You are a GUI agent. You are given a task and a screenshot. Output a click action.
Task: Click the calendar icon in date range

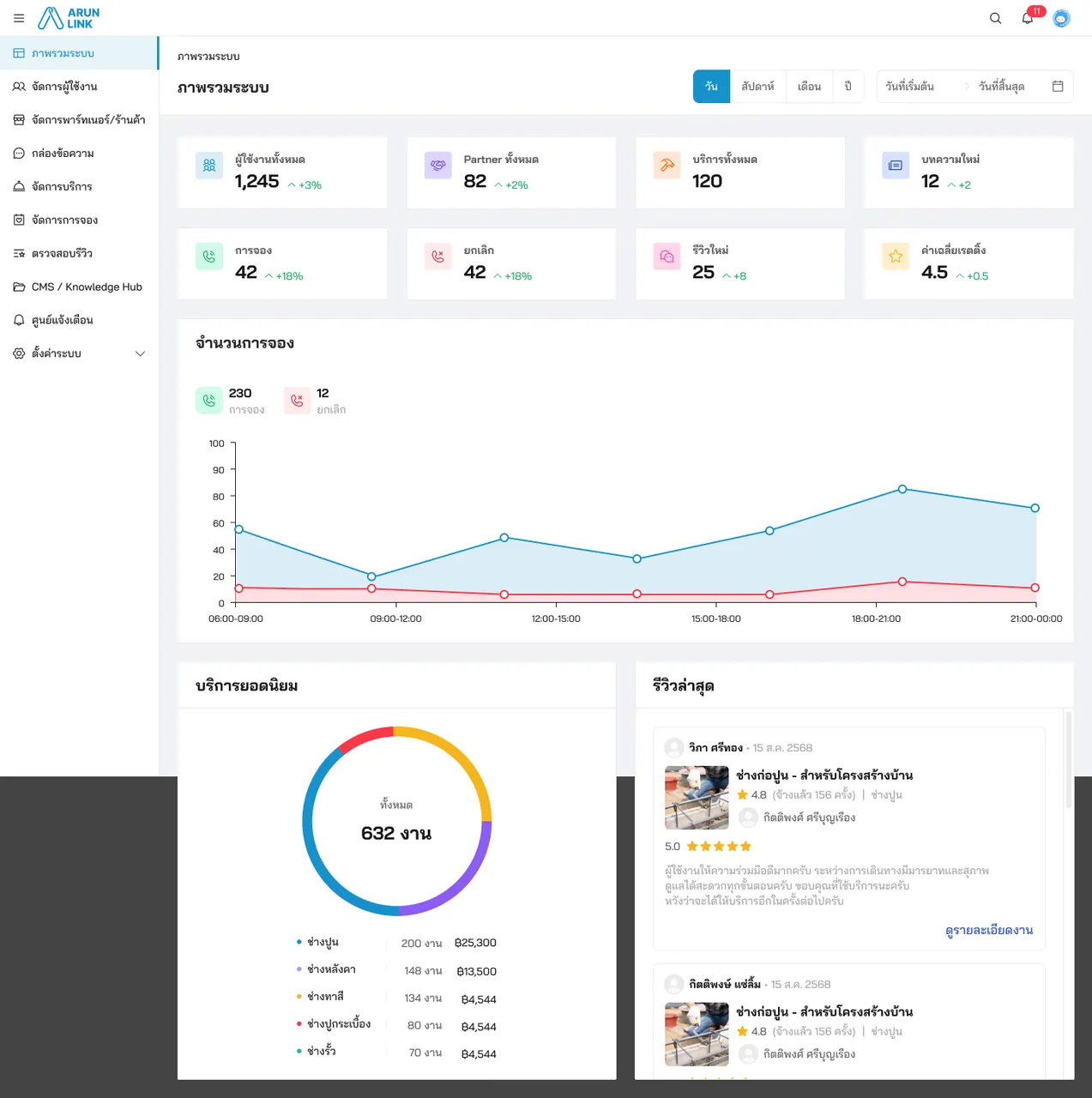pos(1058,86)
